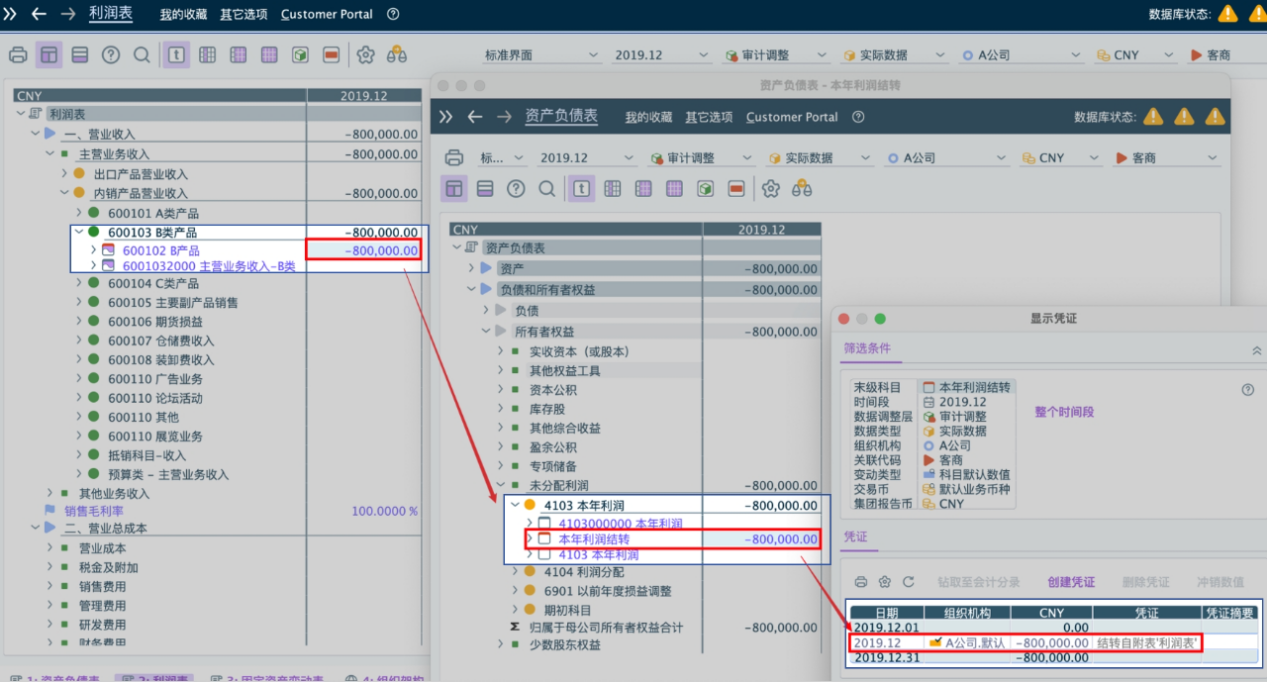Image resolution: width=1267 pixels, height=682 pixels.
Task: Select the 本年利润结转 row in the balance sheet tree
Action: pyautogui.click(x=593, y=539)
